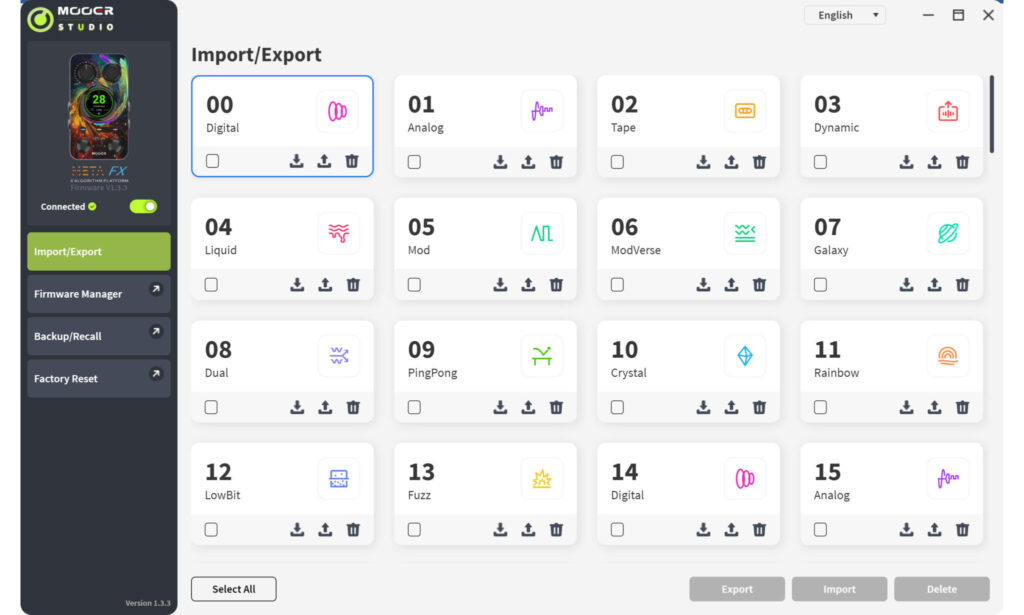Open the Factory Reset sidebar item
1024x615 pixels.
click(x=99, y=379)
